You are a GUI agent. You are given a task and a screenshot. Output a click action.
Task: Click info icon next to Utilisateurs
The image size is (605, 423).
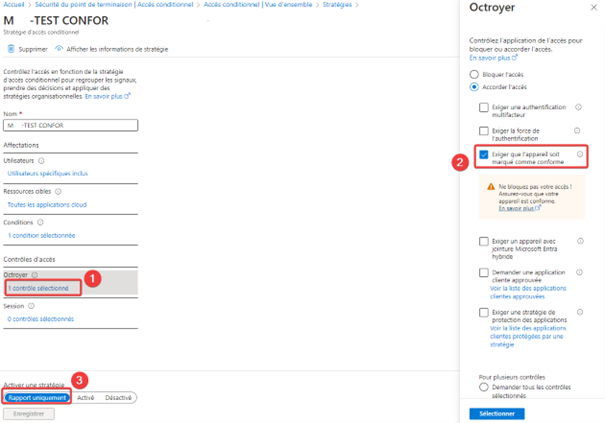tap(40, 160)
